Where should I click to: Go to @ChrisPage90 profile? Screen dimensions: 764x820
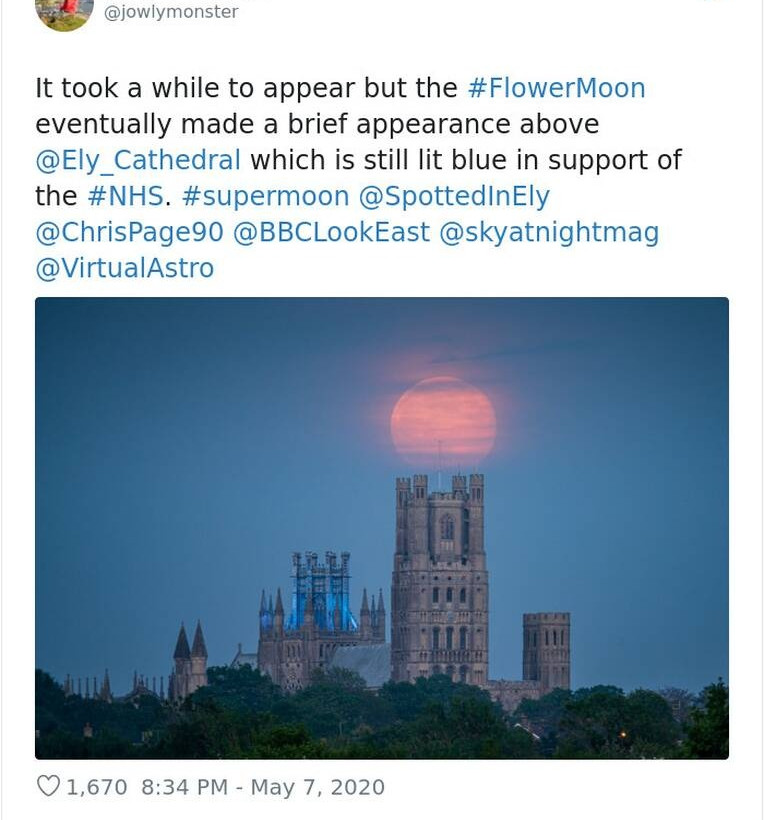tap(129, 232)
